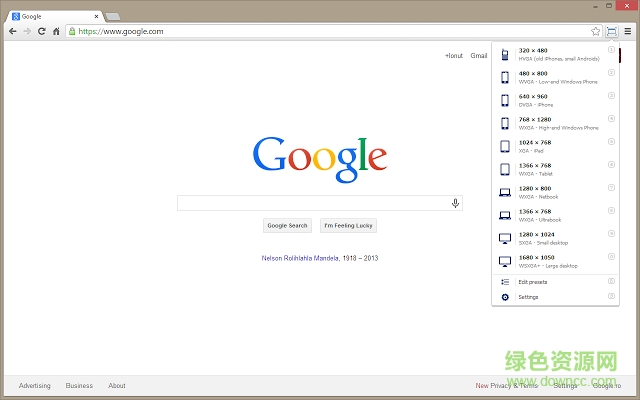Open the +Ionut profile link
The width and height of the screenshot is (640, 400).
click(x=454, y=56)
